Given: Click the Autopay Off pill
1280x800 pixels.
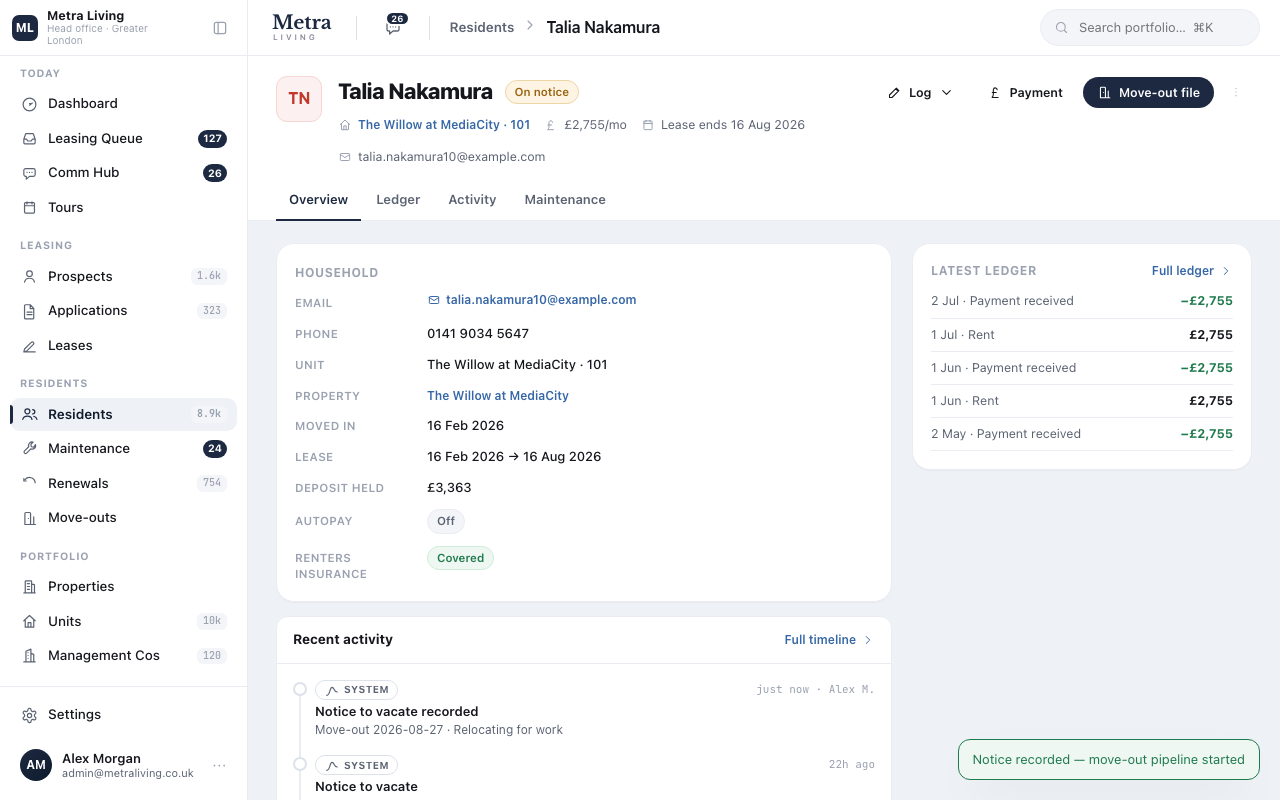Looking at the screenshot, I should tap(446, 521).
